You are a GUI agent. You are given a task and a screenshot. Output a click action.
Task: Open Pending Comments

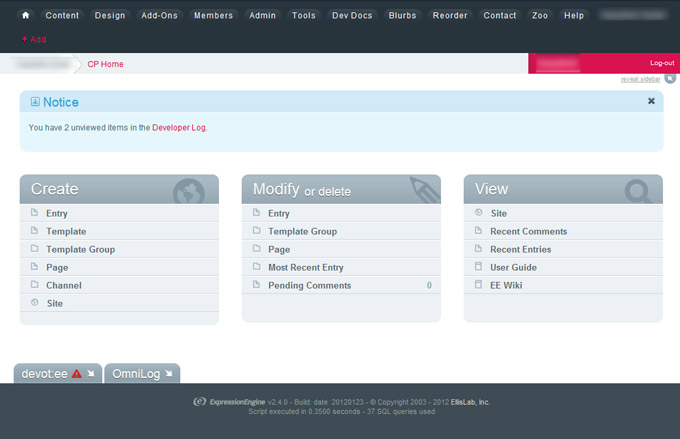[x=310, y=285]
